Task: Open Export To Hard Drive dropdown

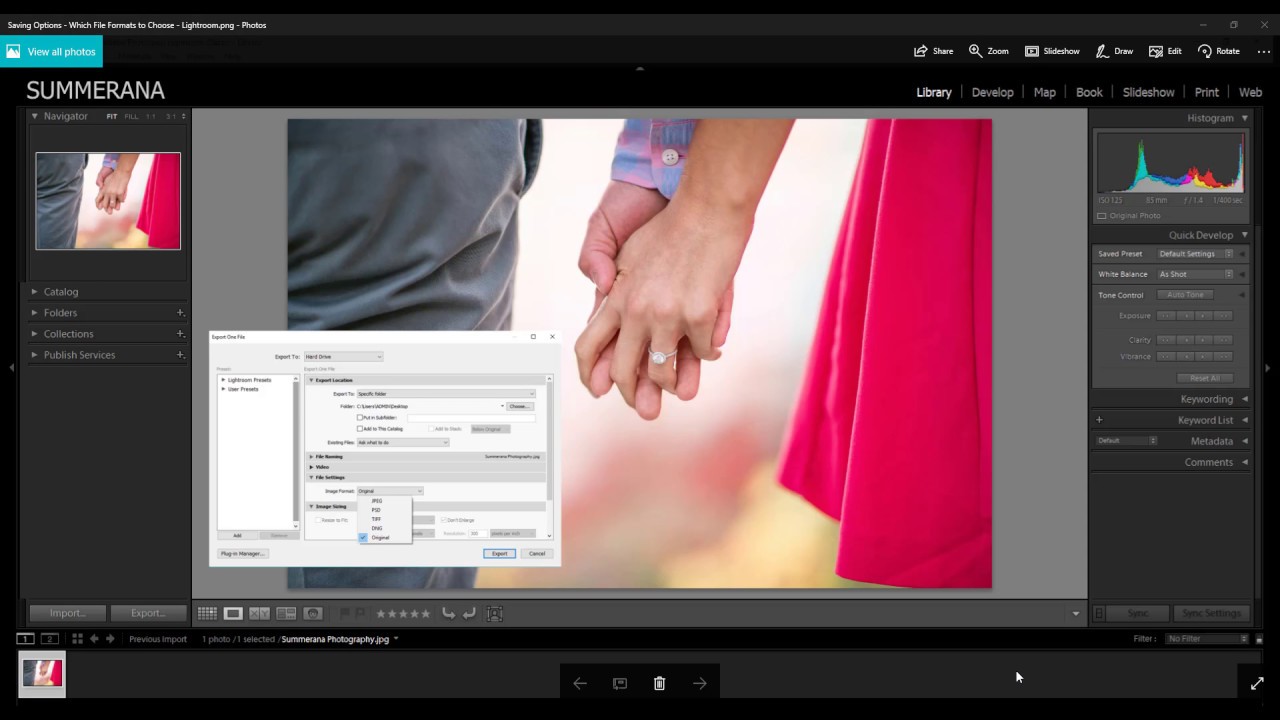Action: coord(343,357)
